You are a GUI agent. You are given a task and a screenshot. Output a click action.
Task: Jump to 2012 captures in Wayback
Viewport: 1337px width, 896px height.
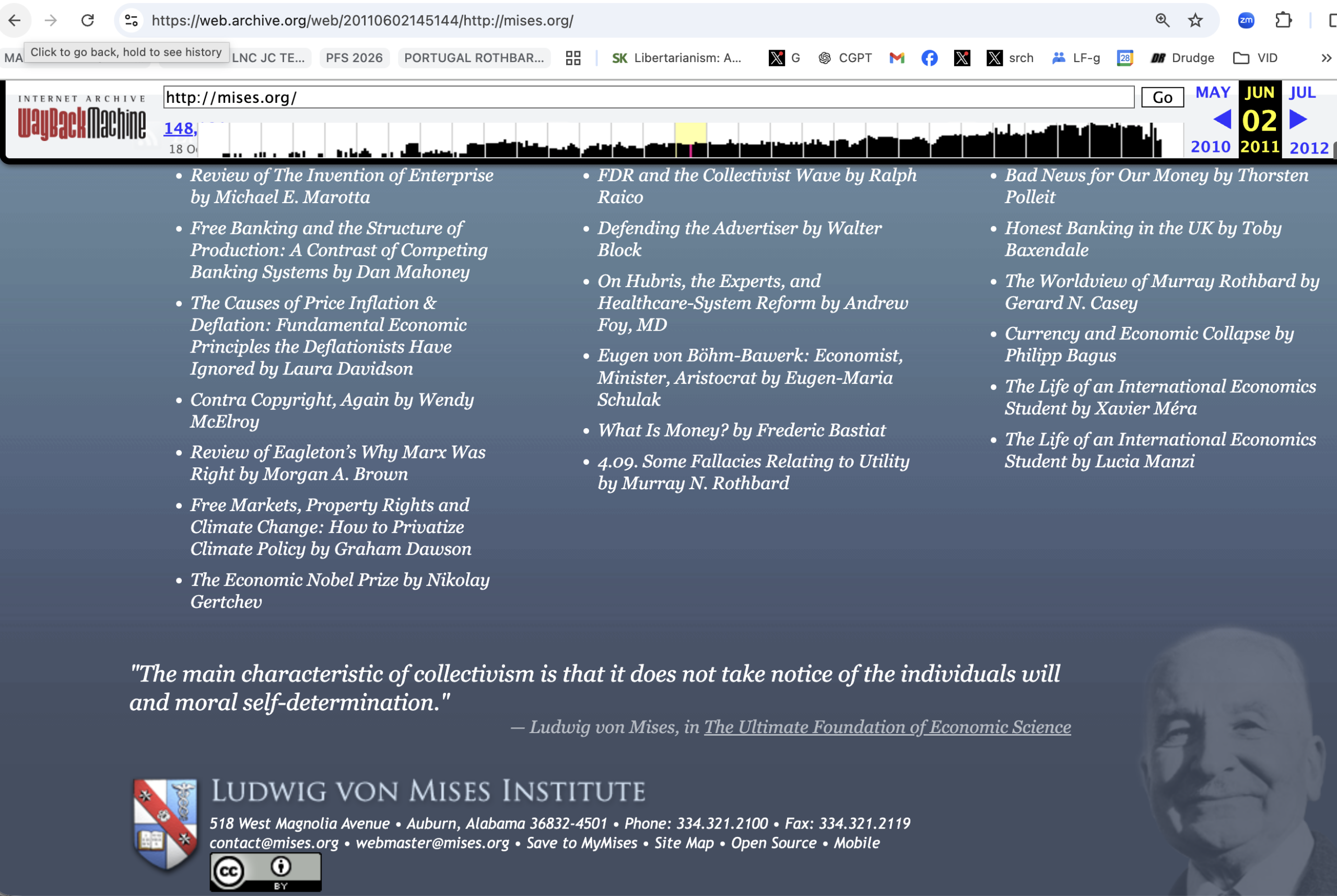point(1308,148)
